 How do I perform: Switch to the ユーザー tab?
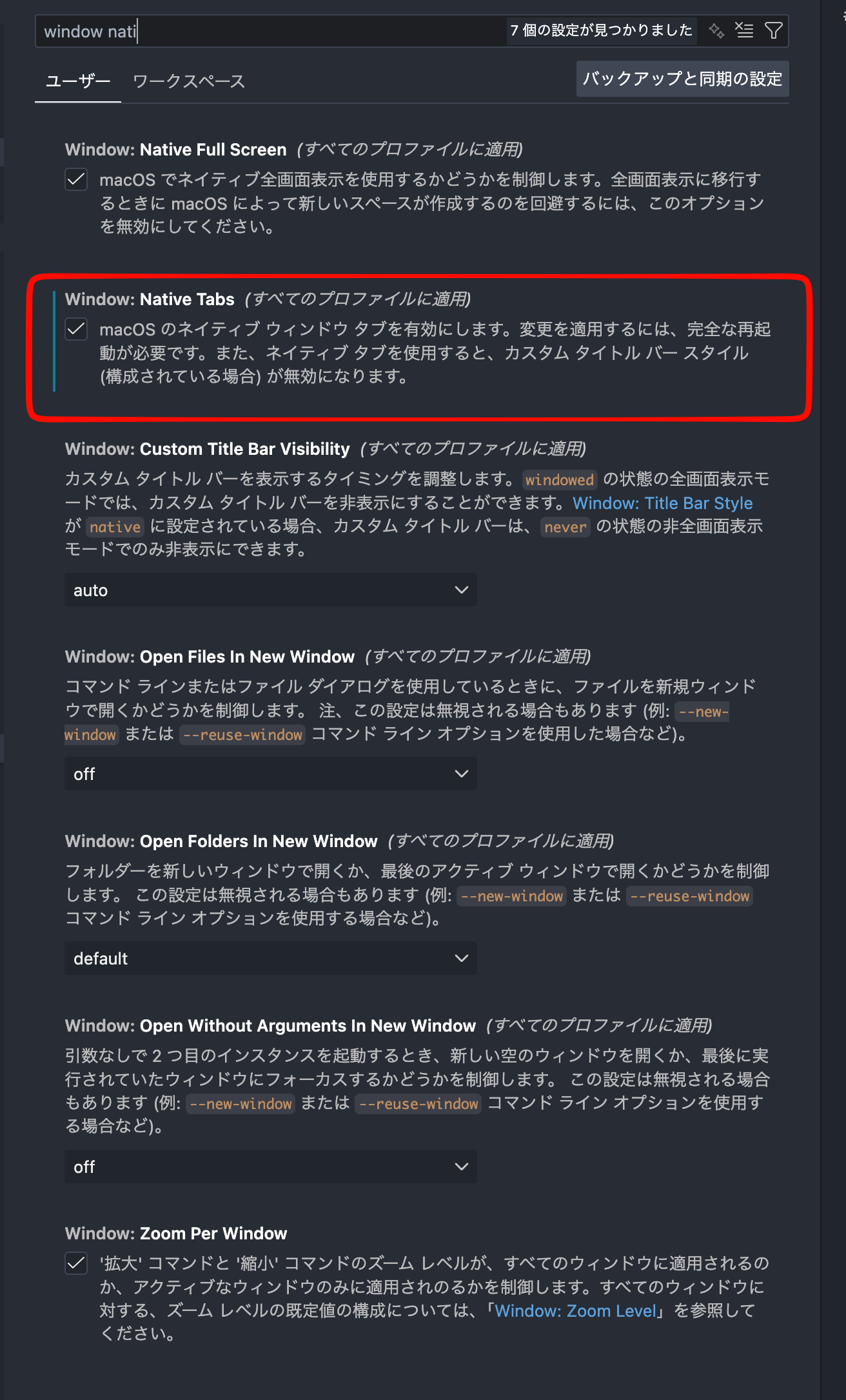(78, 81)
